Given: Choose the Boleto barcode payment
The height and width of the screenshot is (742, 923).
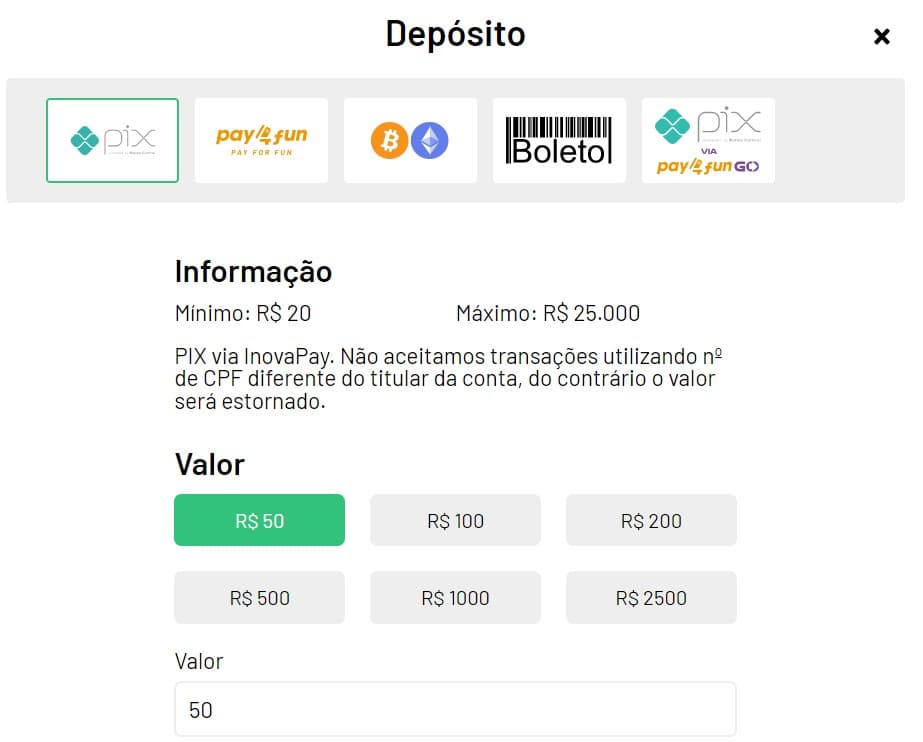Looking at the screenshot, I should pyautogui.click(x=559, y=141).
